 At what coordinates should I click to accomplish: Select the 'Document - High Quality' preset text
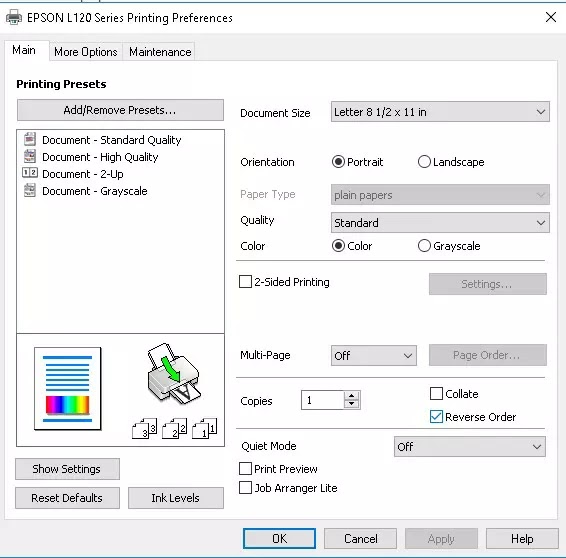(x=100, y=157)
